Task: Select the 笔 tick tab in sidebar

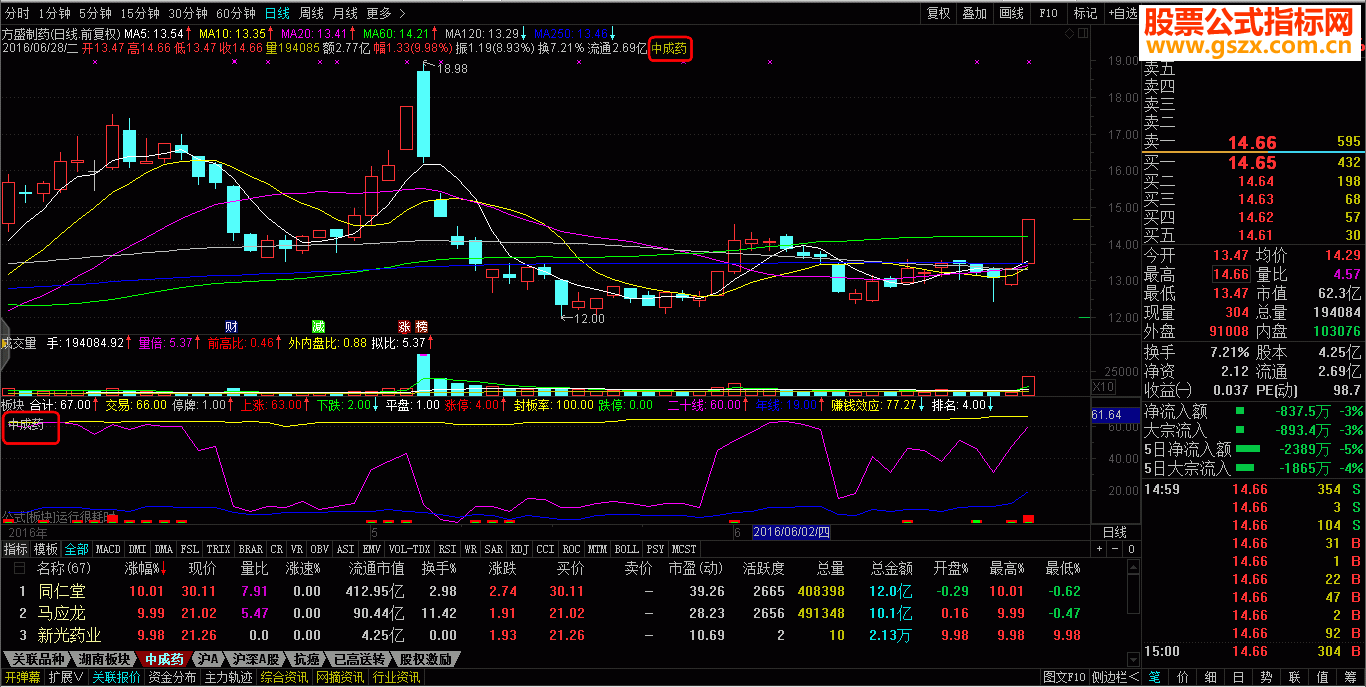Action: [1155, 678]
